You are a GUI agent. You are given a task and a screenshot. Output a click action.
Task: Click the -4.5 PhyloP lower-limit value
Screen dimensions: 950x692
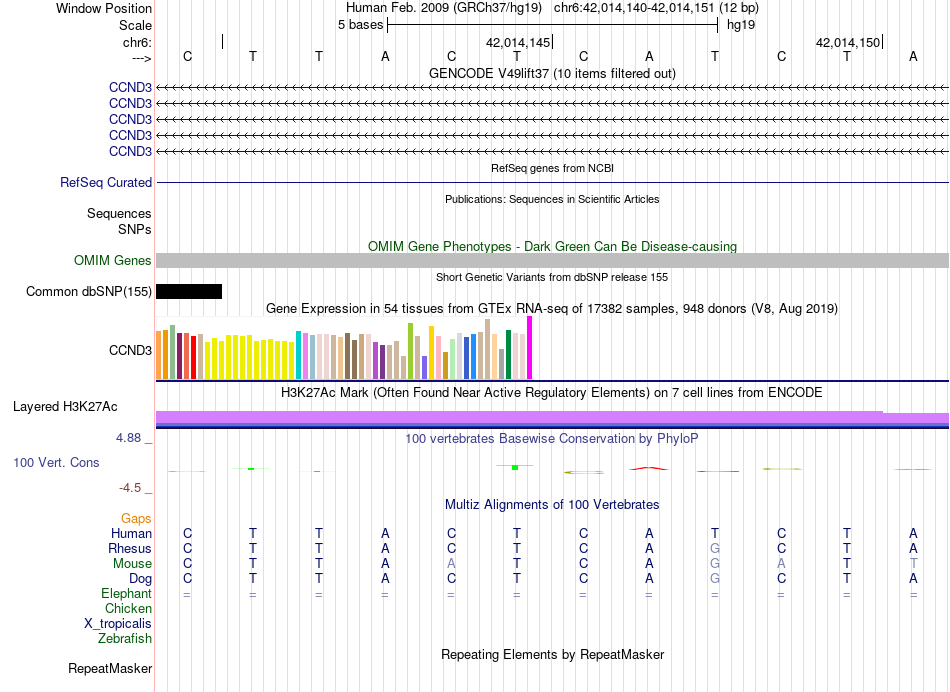click(130, 488)
